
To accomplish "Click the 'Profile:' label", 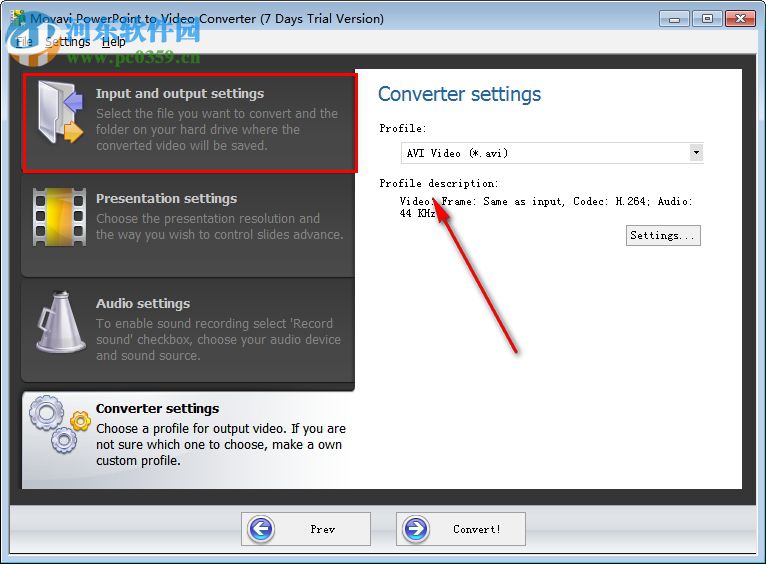I will coord(403,128).
